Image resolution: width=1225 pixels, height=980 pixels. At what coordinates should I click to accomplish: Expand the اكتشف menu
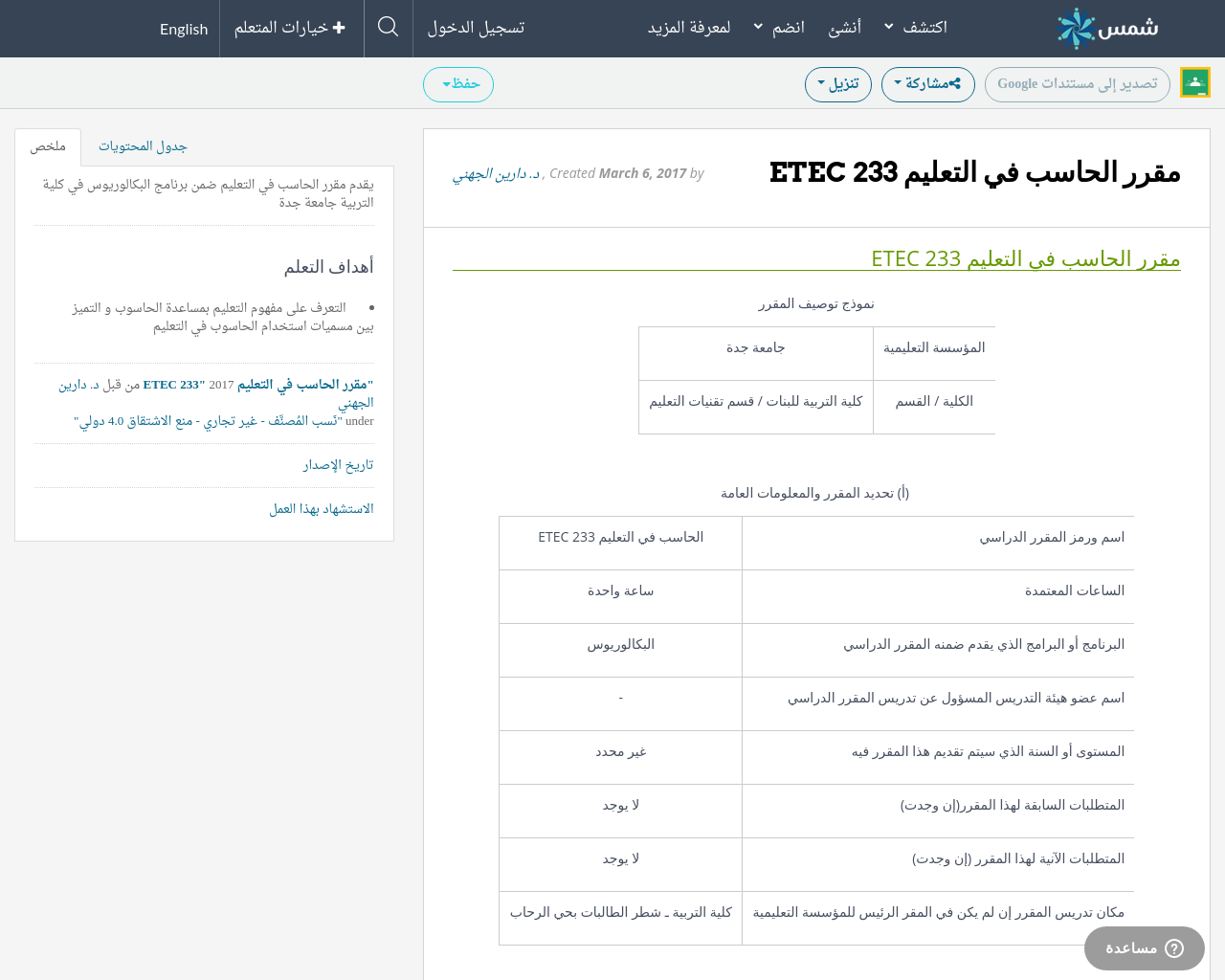915,28
